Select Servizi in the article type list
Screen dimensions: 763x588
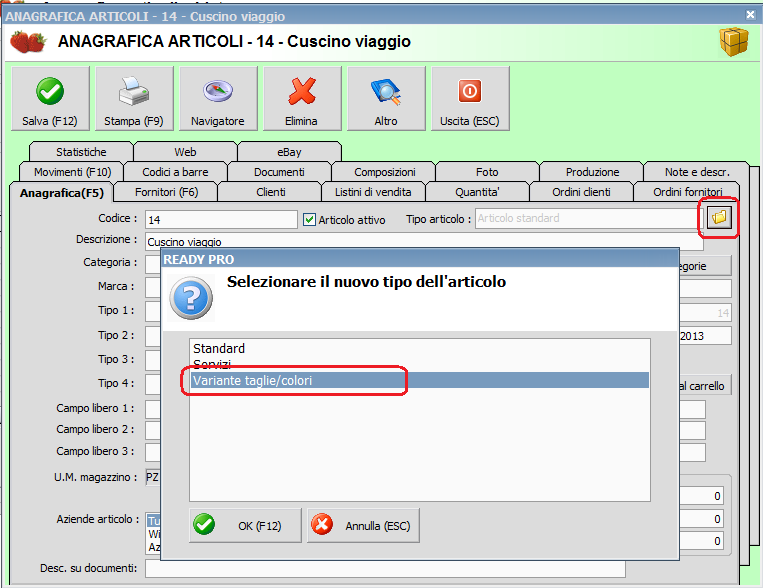(419, 365)
